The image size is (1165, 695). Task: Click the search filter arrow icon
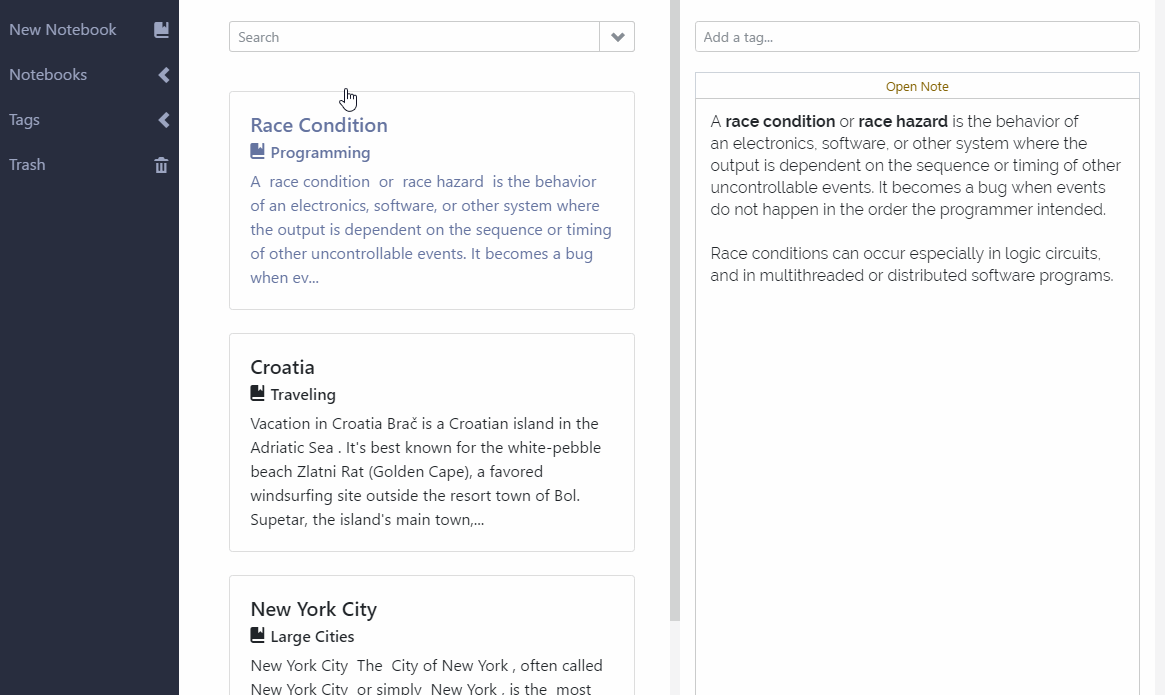tap(617, 36)
